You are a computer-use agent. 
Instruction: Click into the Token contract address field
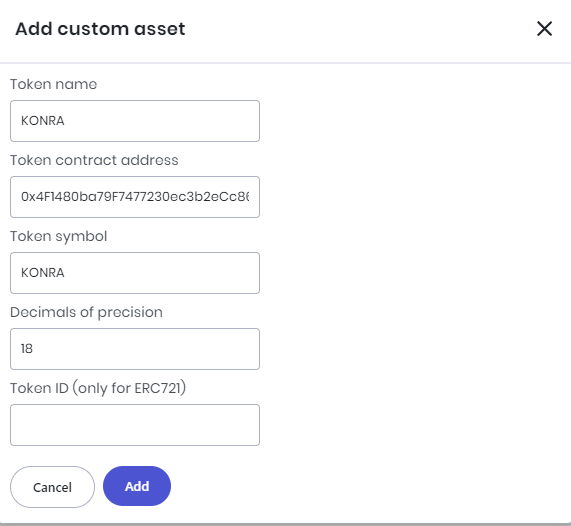click(135, 197)
